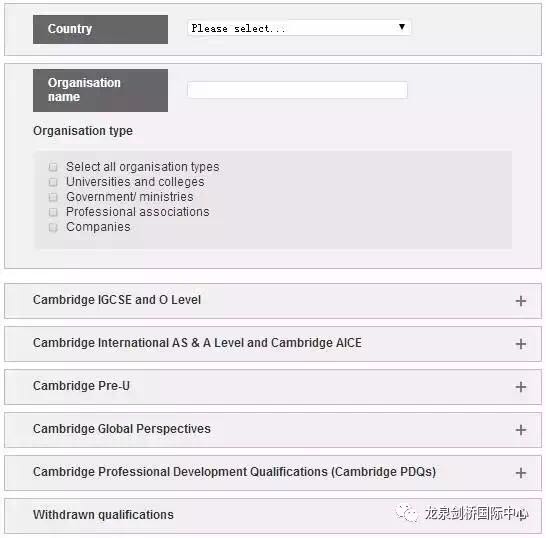Check Select all organisation types
The width and height of the screenshot is (546, 538).
[x=53, y=167]
